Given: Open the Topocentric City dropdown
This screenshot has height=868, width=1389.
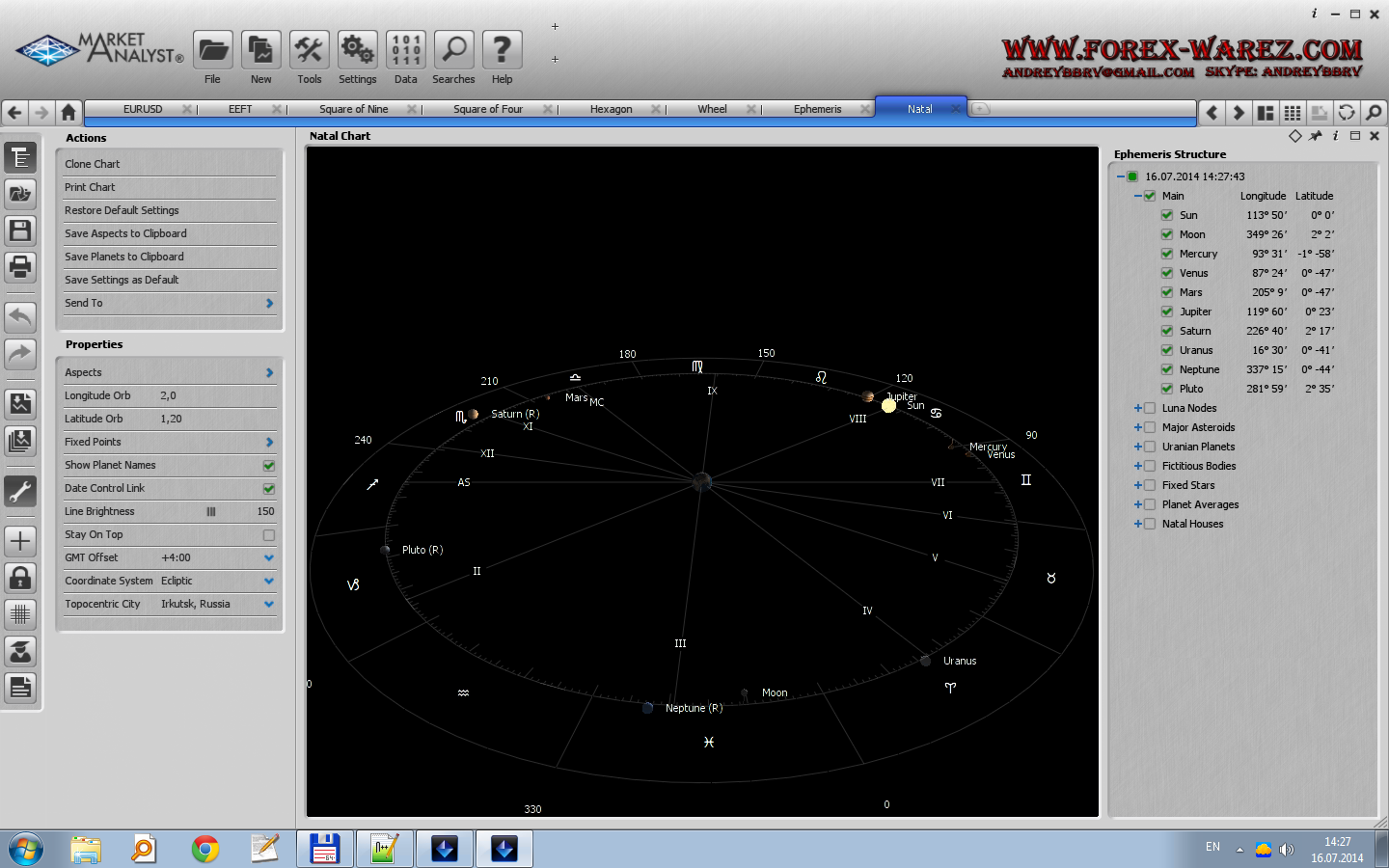Looking at the screenshot, I should pyautogui.click(x=269, y=605).
